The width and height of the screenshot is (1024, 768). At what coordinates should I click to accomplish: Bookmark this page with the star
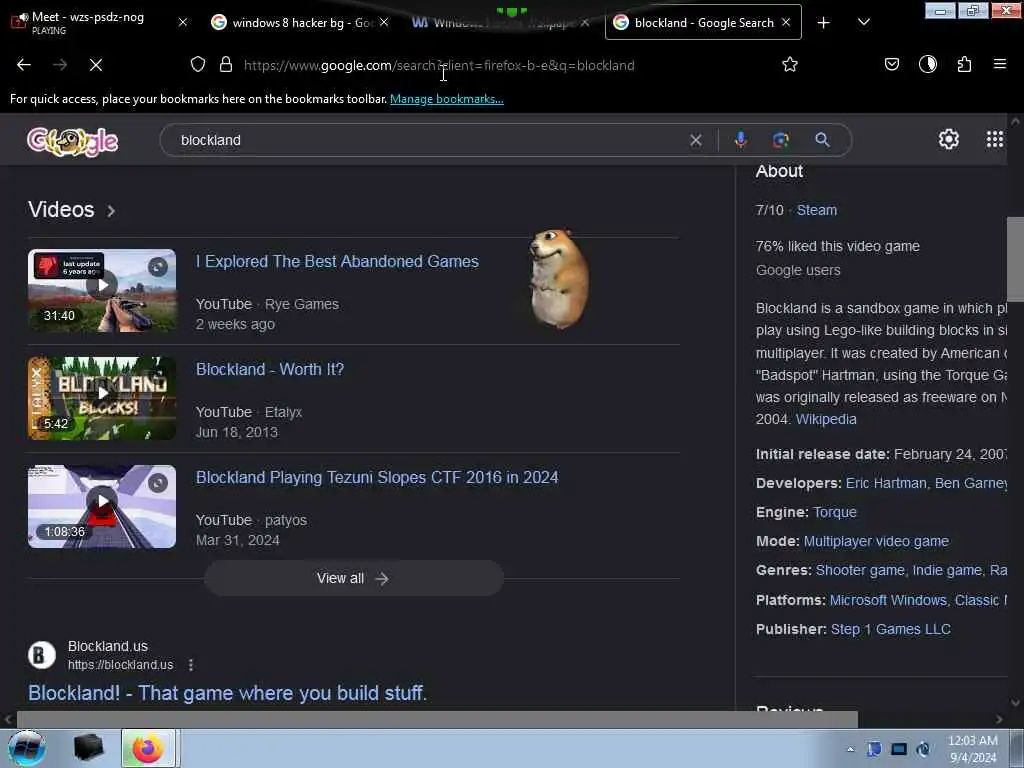pos(790,64)
